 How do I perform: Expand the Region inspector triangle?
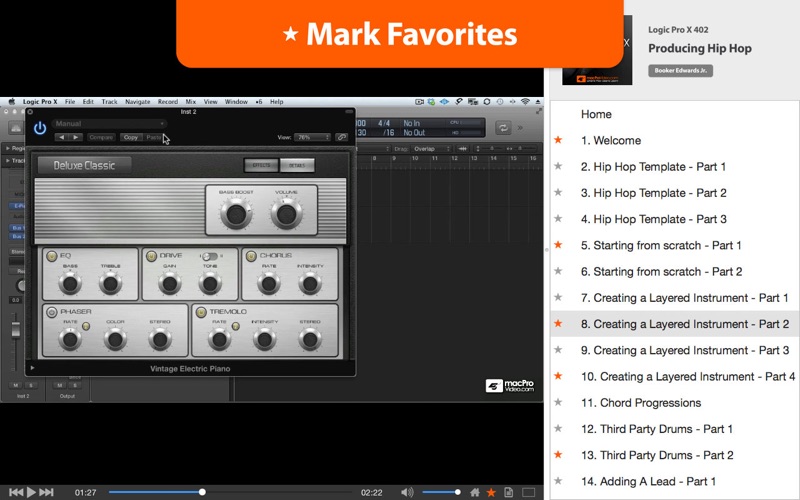coord(8,148)
